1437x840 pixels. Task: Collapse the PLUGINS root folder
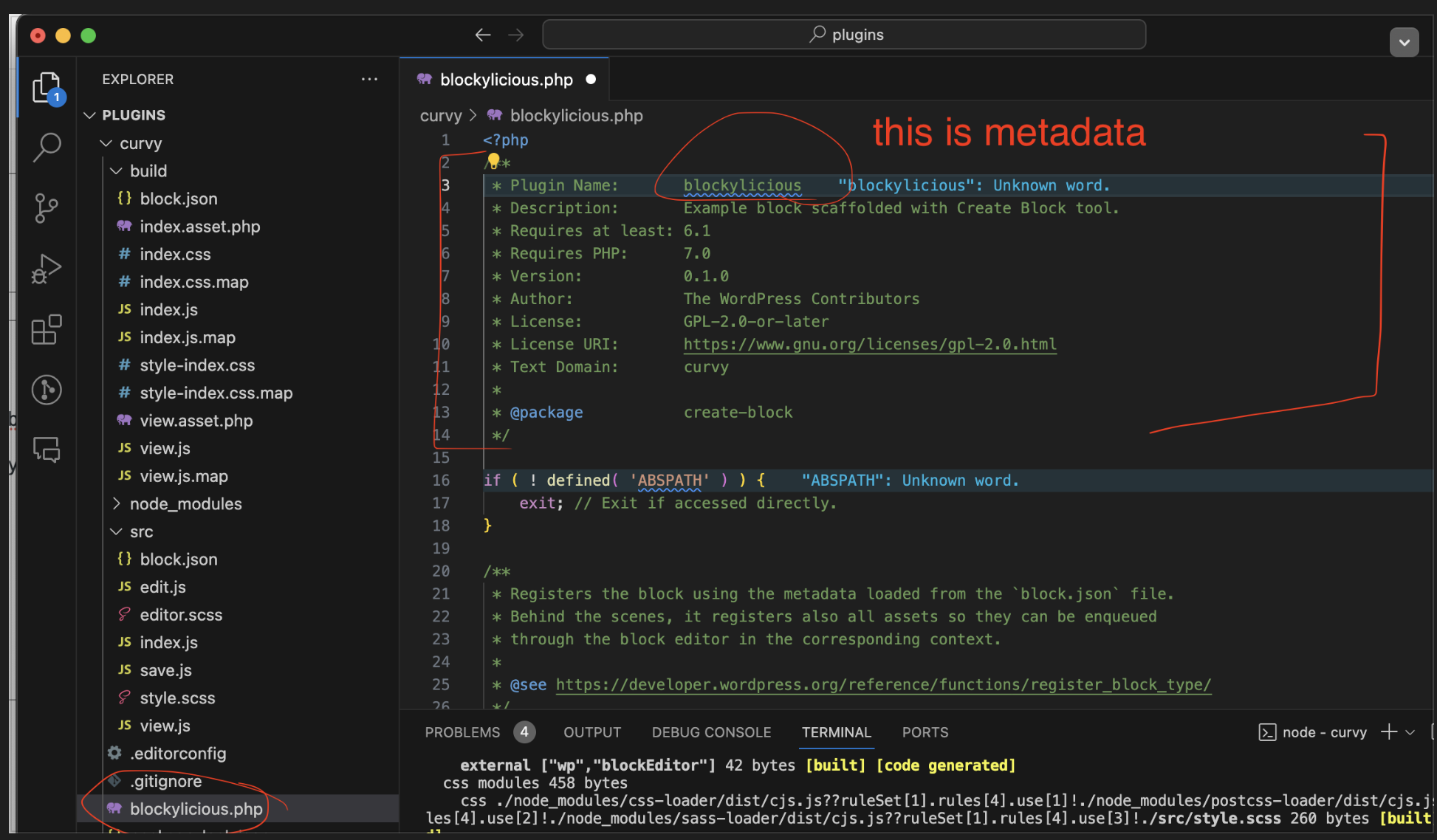point(90,115)
